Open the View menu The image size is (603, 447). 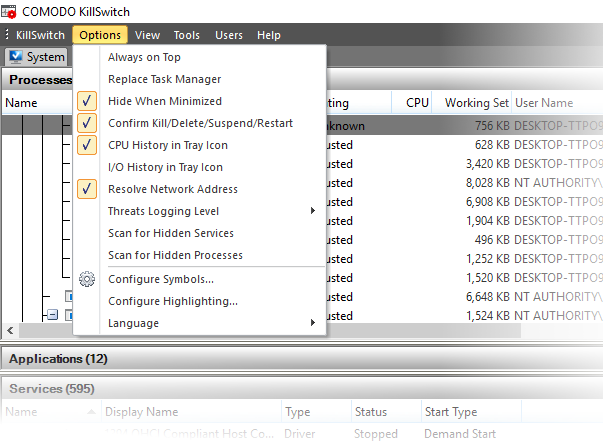147,35
